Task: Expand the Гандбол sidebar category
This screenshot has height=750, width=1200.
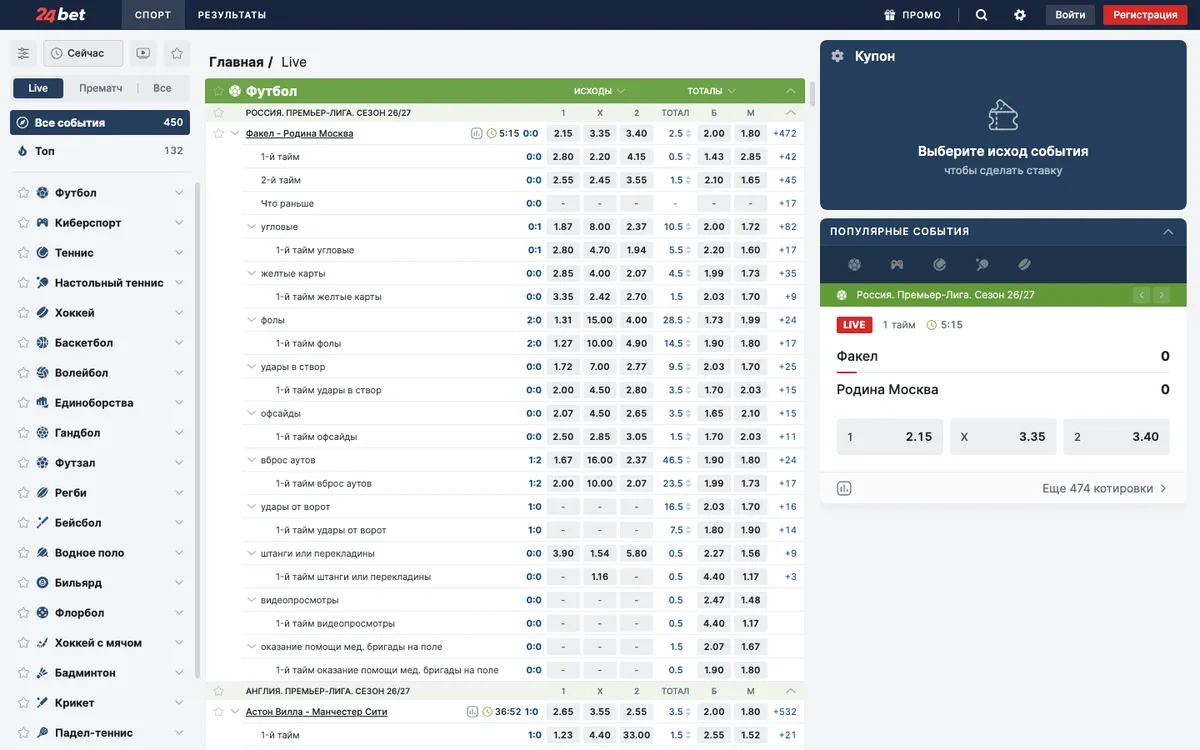Action: (x=179, y=433)
